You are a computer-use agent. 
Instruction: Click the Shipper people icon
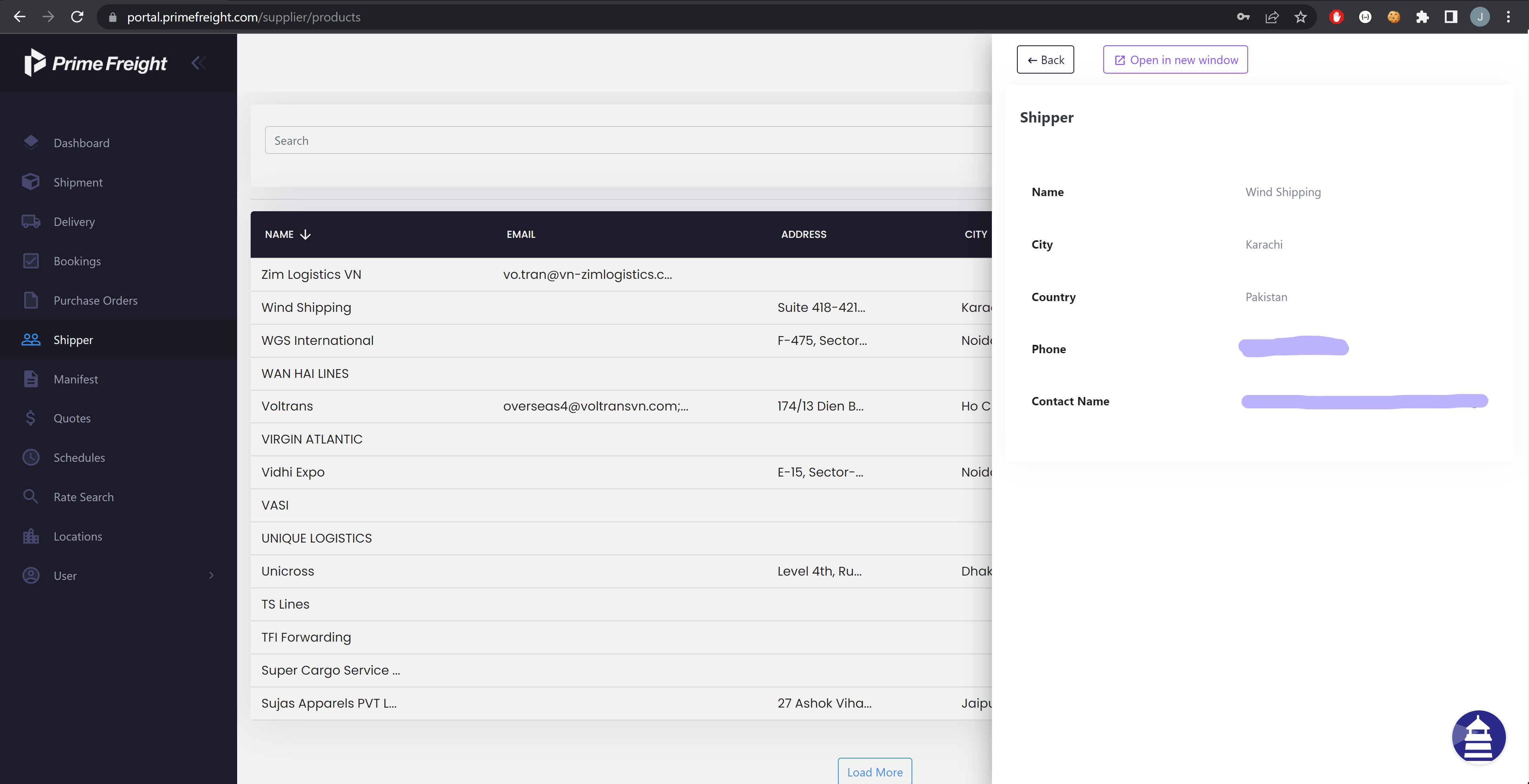tap(31, 339)
